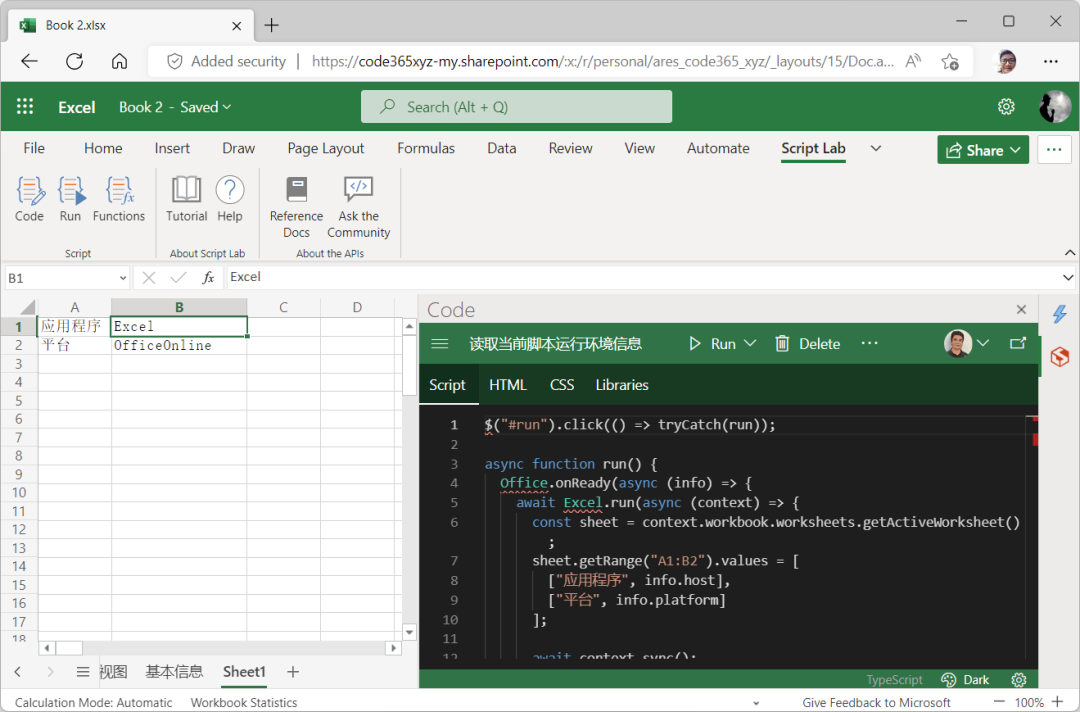Toggle Read aloud in address bar
This screenshot has width=1080, height=712.
pyautogui.click(x=913, y=61)
